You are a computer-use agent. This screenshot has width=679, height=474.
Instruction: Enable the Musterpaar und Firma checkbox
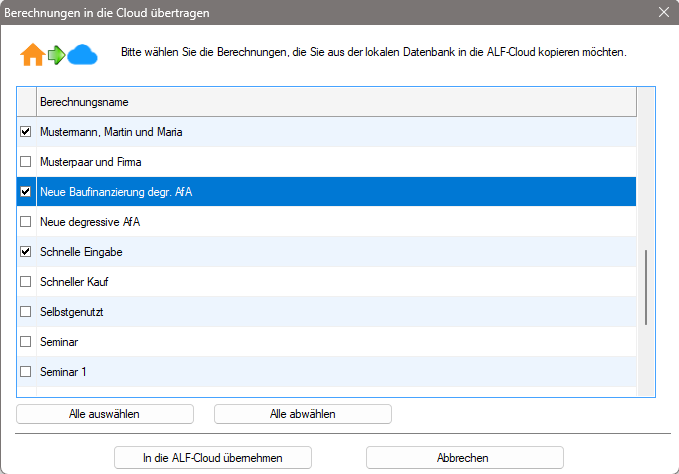pyautogui.click(x=26, y=162)
